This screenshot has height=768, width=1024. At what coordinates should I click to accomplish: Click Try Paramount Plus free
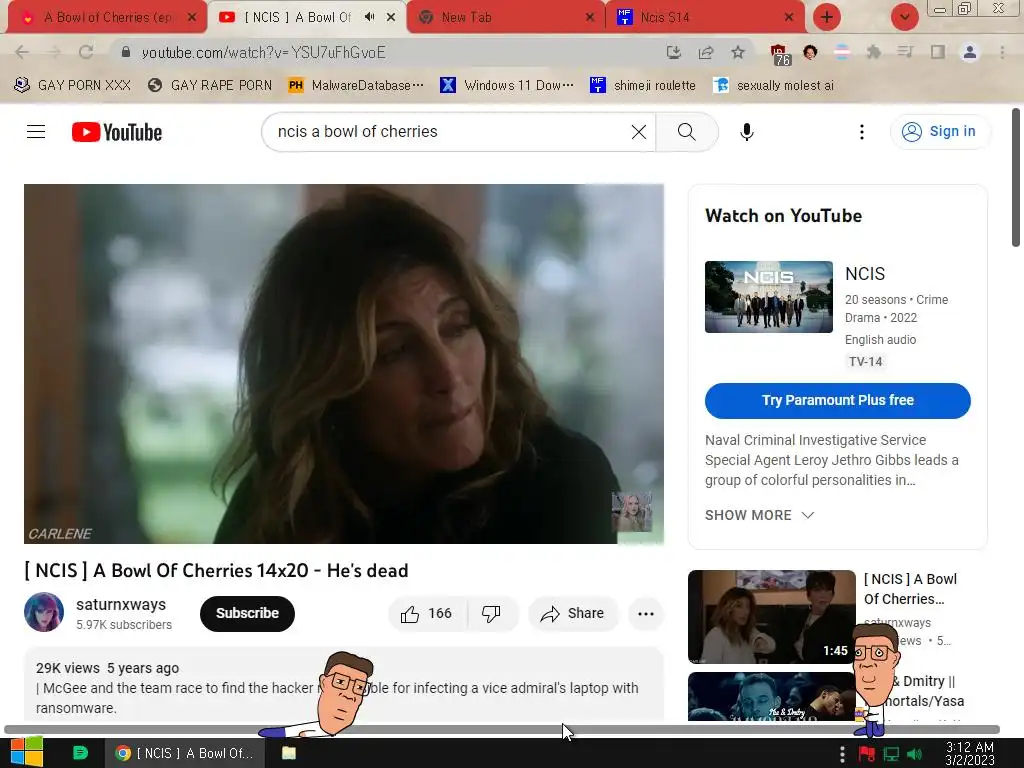tap(837, 400)
